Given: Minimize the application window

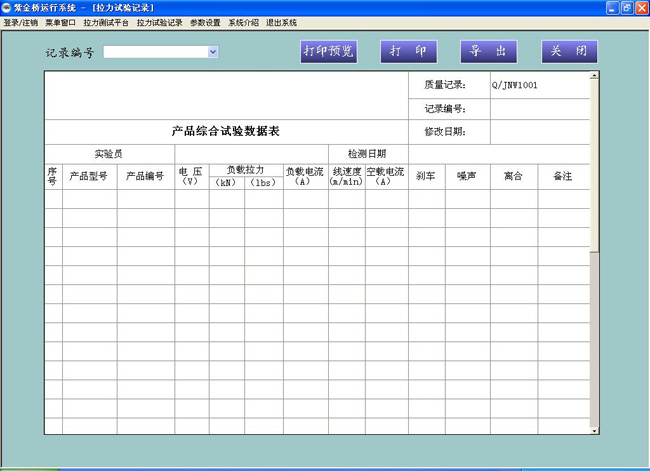Looking at the screenshot, I should point(612,7).
